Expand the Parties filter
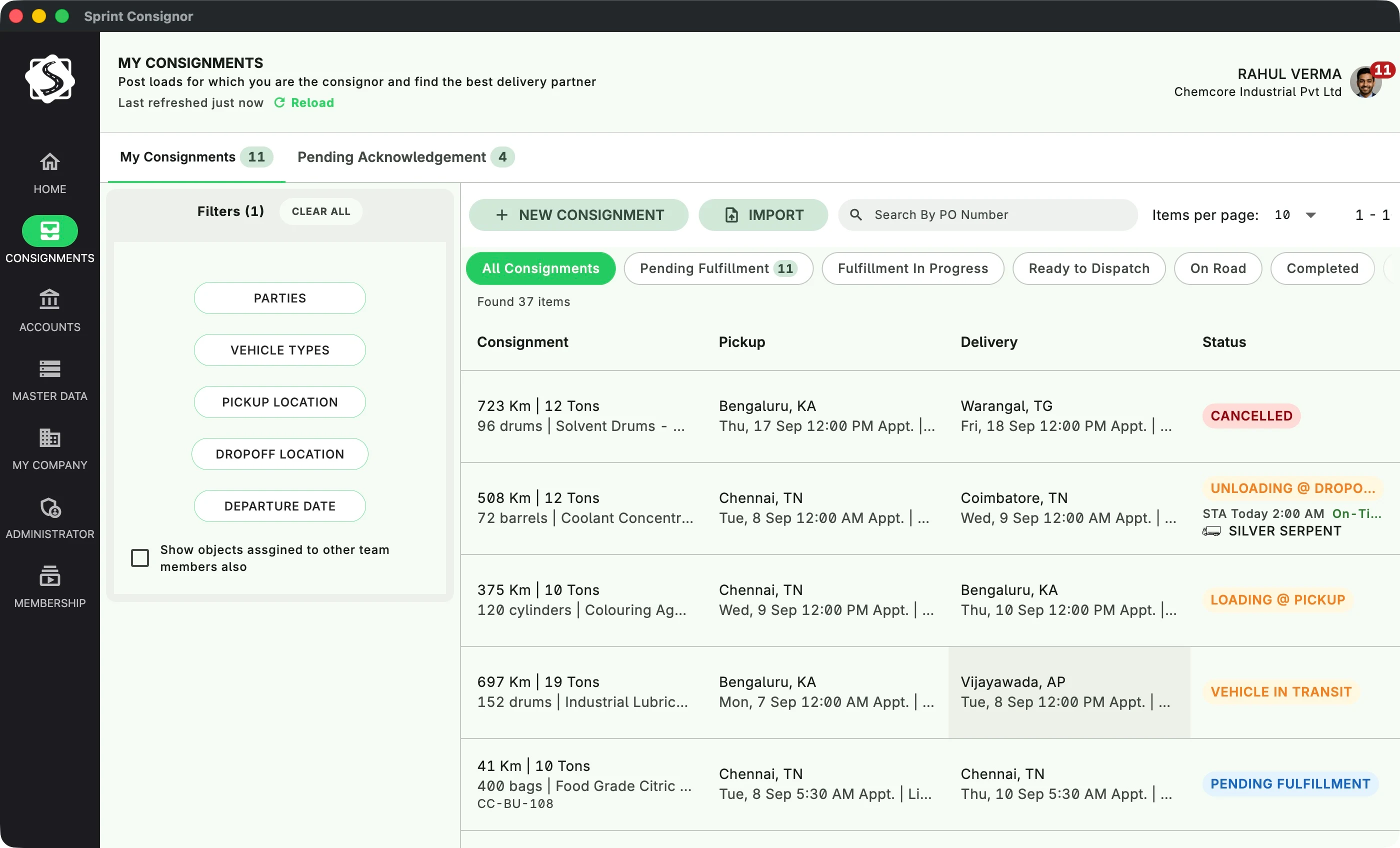Screen dimensions: 1400x848 279,298
